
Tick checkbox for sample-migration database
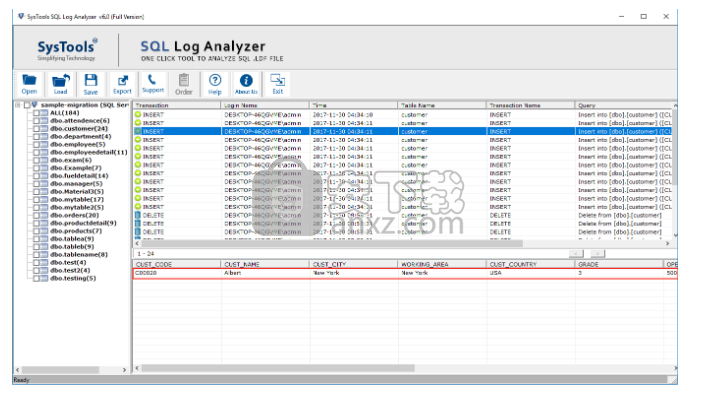click(x=27, y=105)
